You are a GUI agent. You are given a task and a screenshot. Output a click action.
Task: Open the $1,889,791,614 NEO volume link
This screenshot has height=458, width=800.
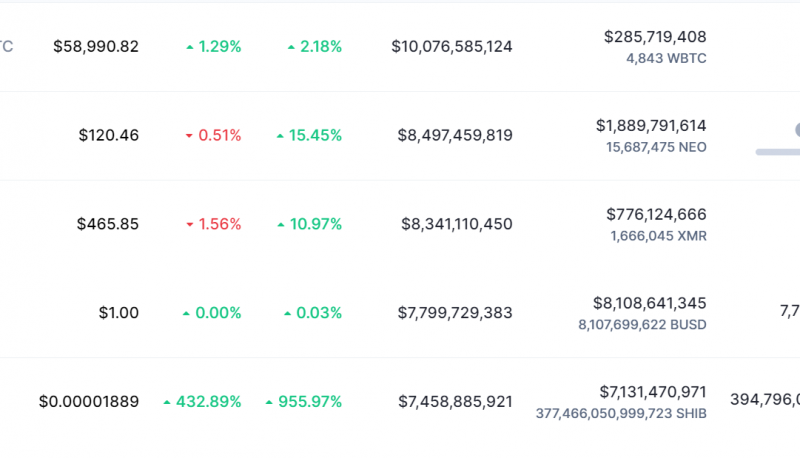pyautogui.click(x=651, y=126)
